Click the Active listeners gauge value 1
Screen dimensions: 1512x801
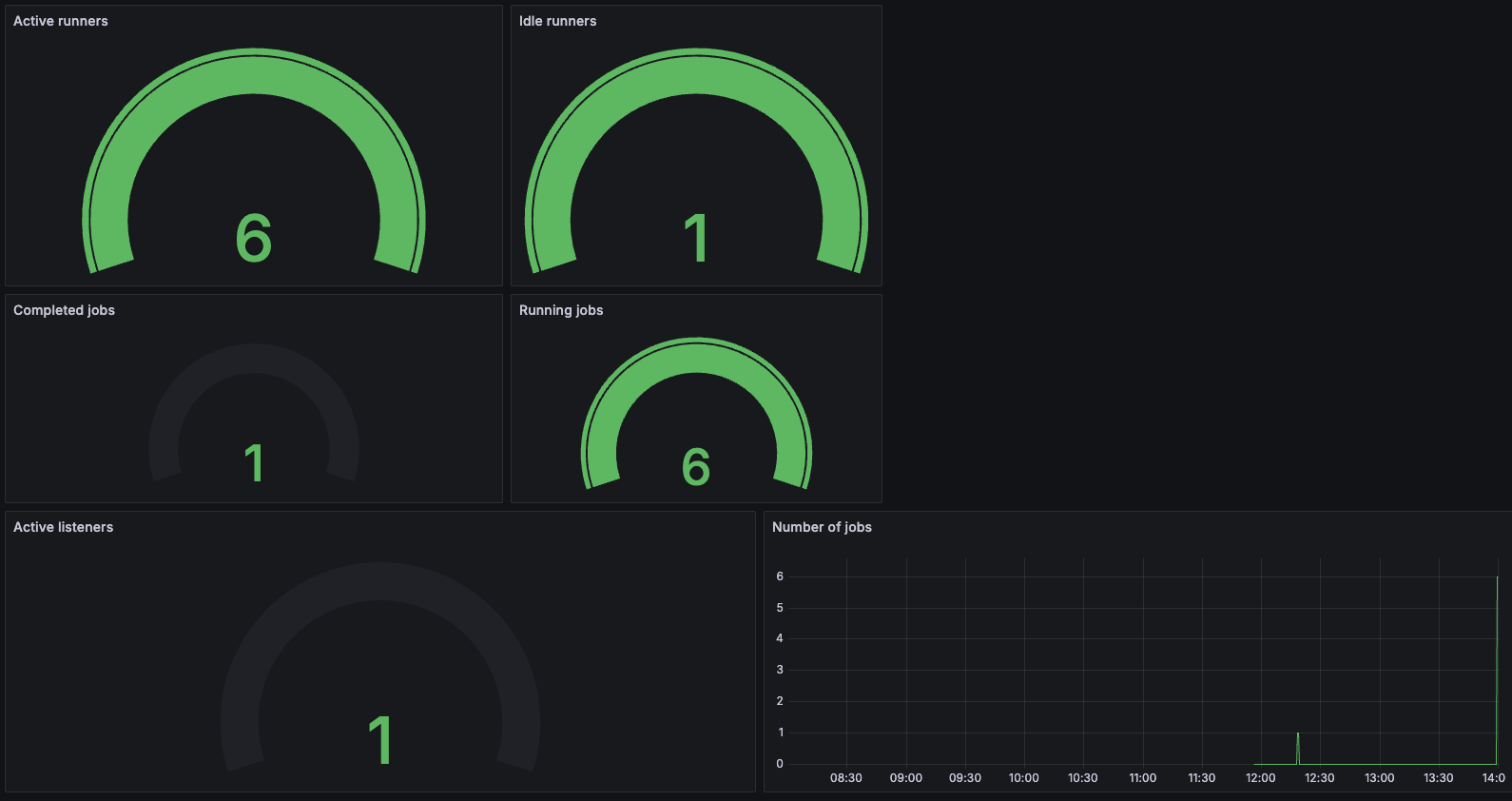tap(380, 740)
